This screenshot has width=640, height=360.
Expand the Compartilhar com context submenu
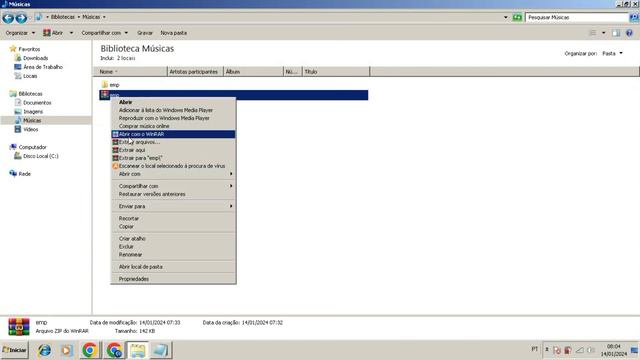(173, 186)
